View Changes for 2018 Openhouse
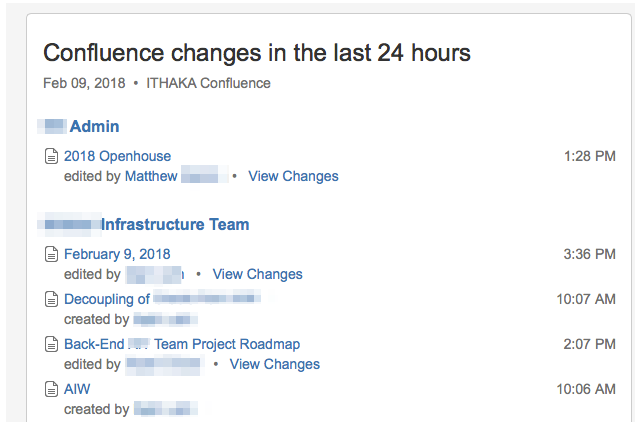The image size is (635, 422). pos(293,176)
